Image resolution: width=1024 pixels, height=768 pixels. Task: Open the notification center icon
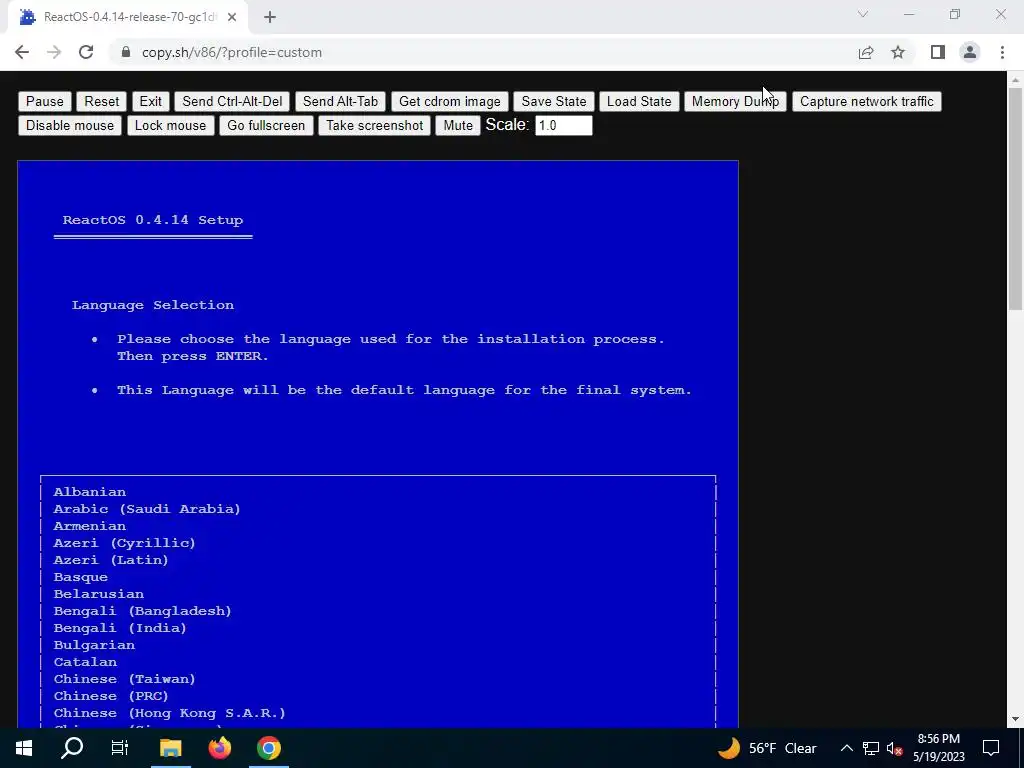(x=991, y=748)
